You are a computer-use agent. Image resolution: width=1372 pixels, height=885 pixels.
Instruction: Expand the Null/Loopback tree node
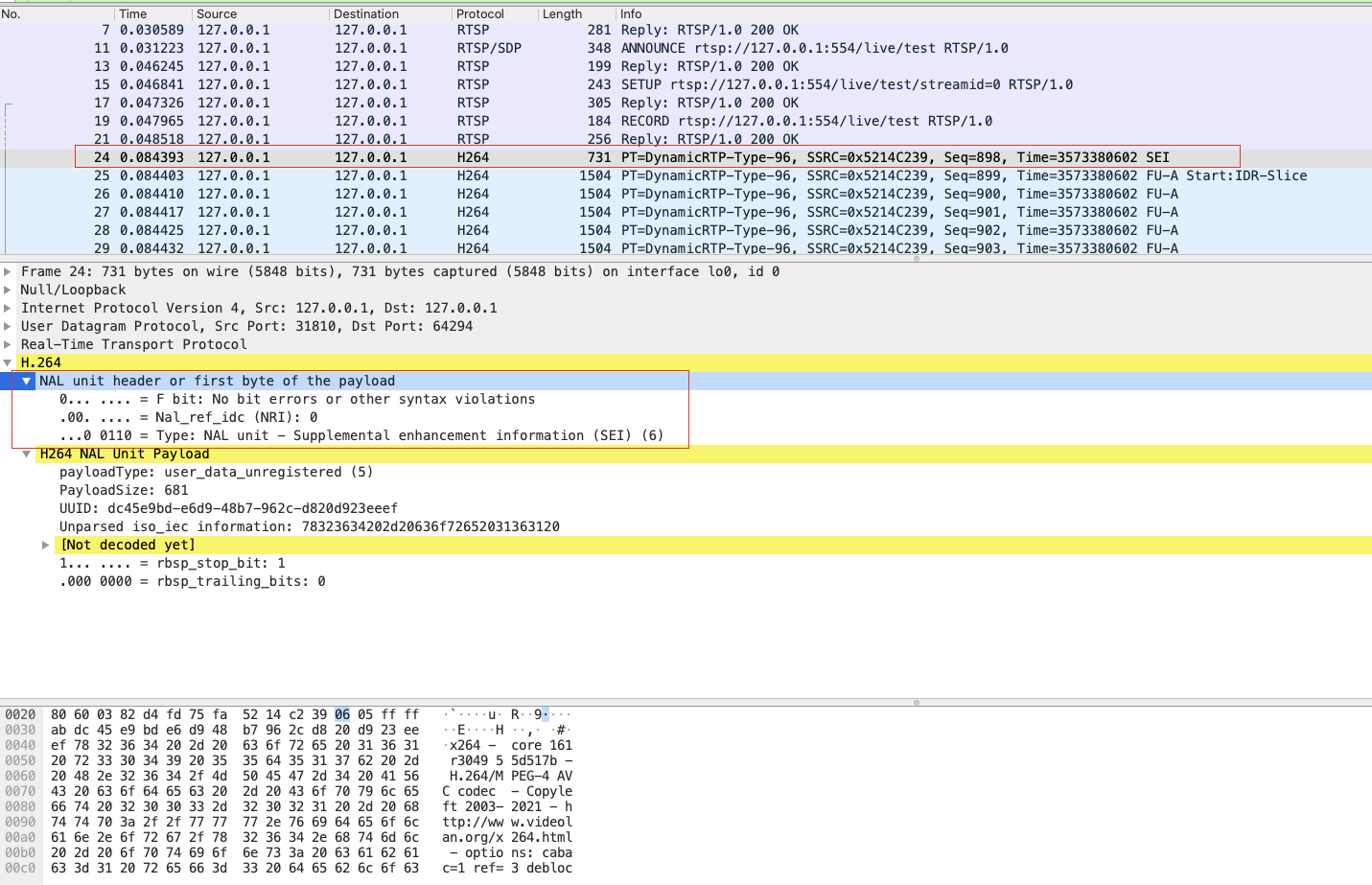[x=8, y=290]
